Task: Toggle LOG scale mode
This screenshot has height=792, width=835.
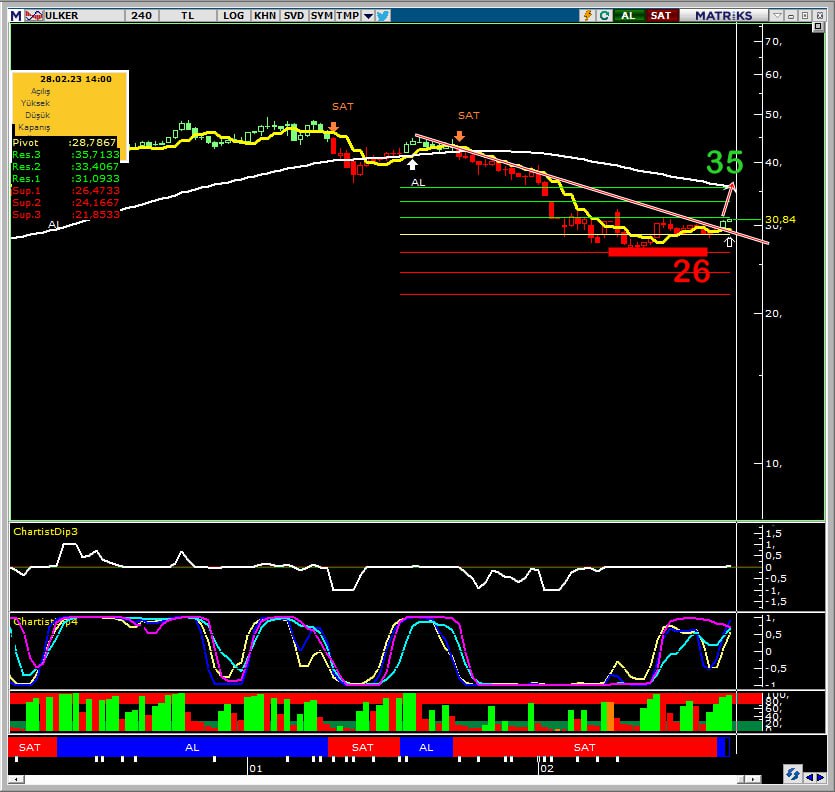Action: 233,15
